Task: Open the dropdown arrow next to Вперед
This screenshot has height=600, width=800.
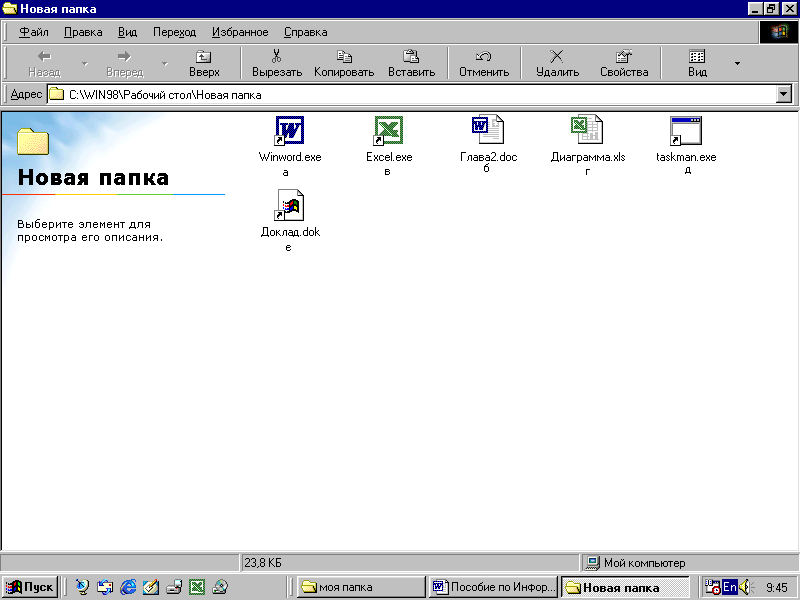Action: click(165, 63)
